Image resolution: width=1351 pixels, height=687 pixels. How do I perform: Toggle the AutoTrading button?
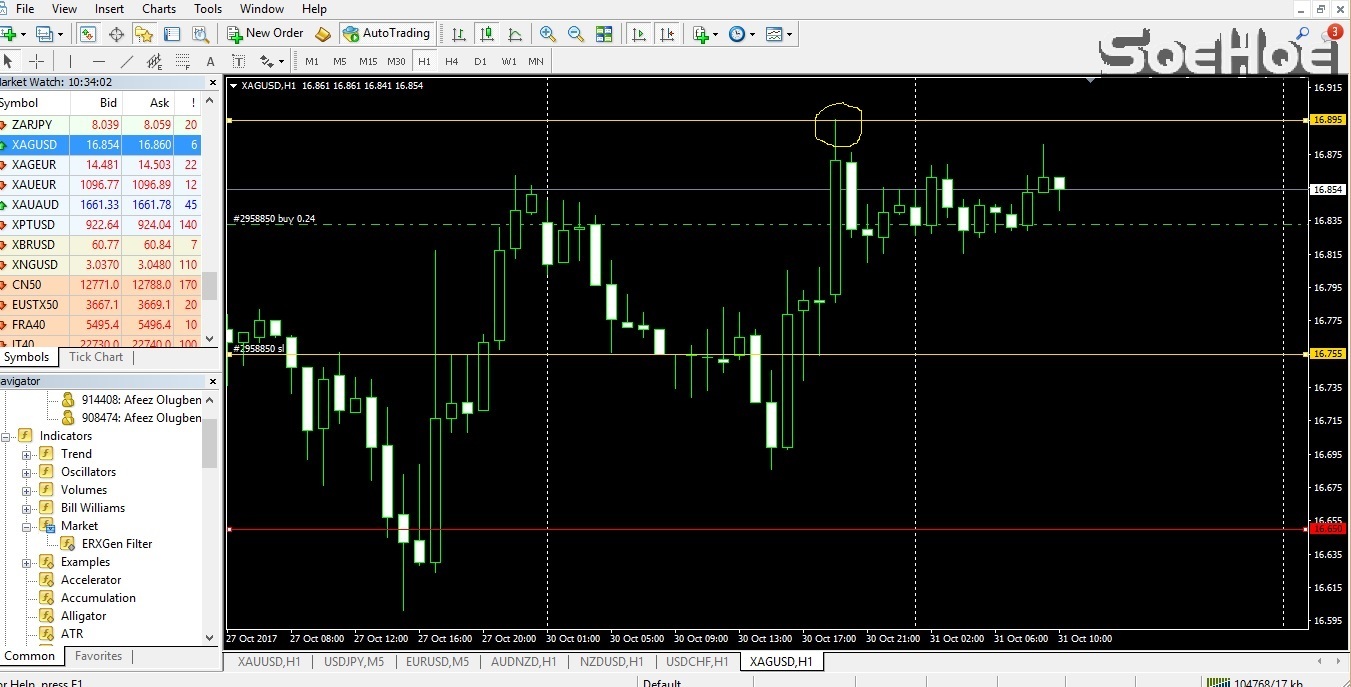click(386, 33)
